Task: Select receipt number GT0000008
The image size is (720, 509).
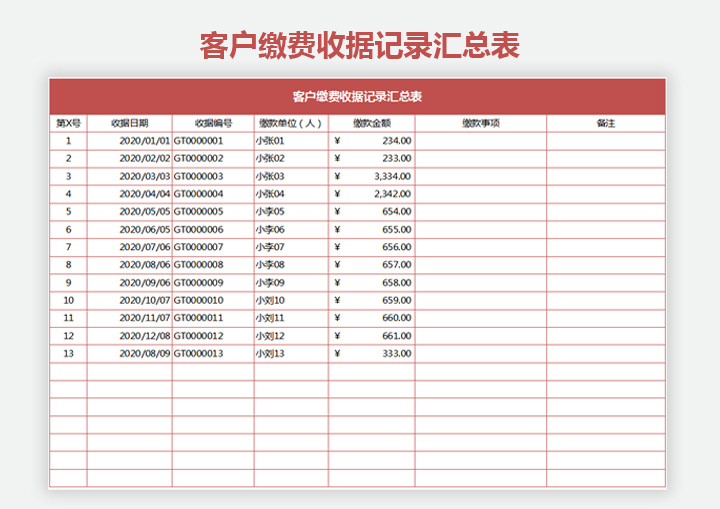Action: point(198,265)
